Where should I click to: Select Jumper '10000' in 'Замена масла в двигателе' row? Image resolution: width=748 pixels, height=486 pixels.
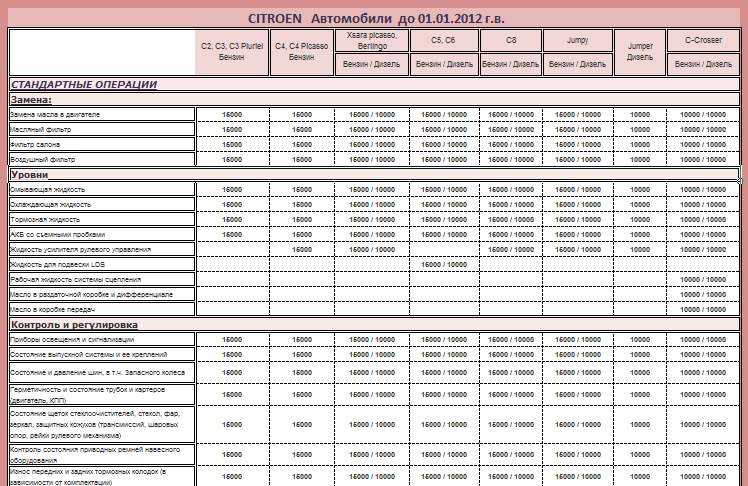[640, 114]
